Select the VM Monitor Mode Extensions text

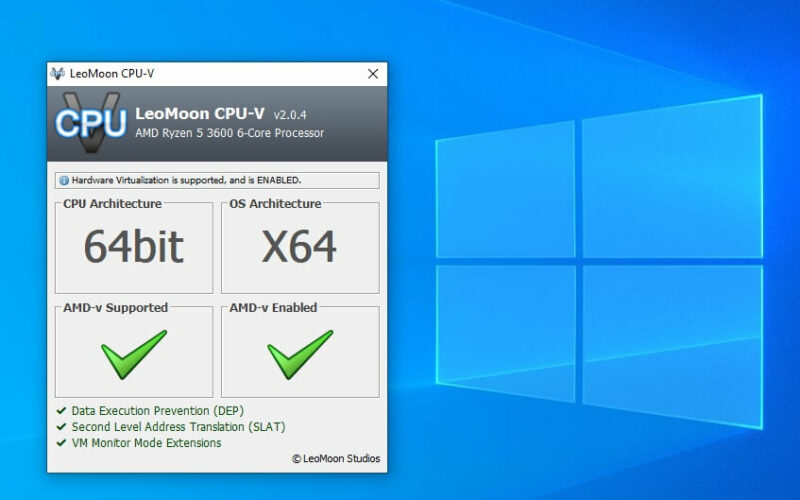coord(146,443)
